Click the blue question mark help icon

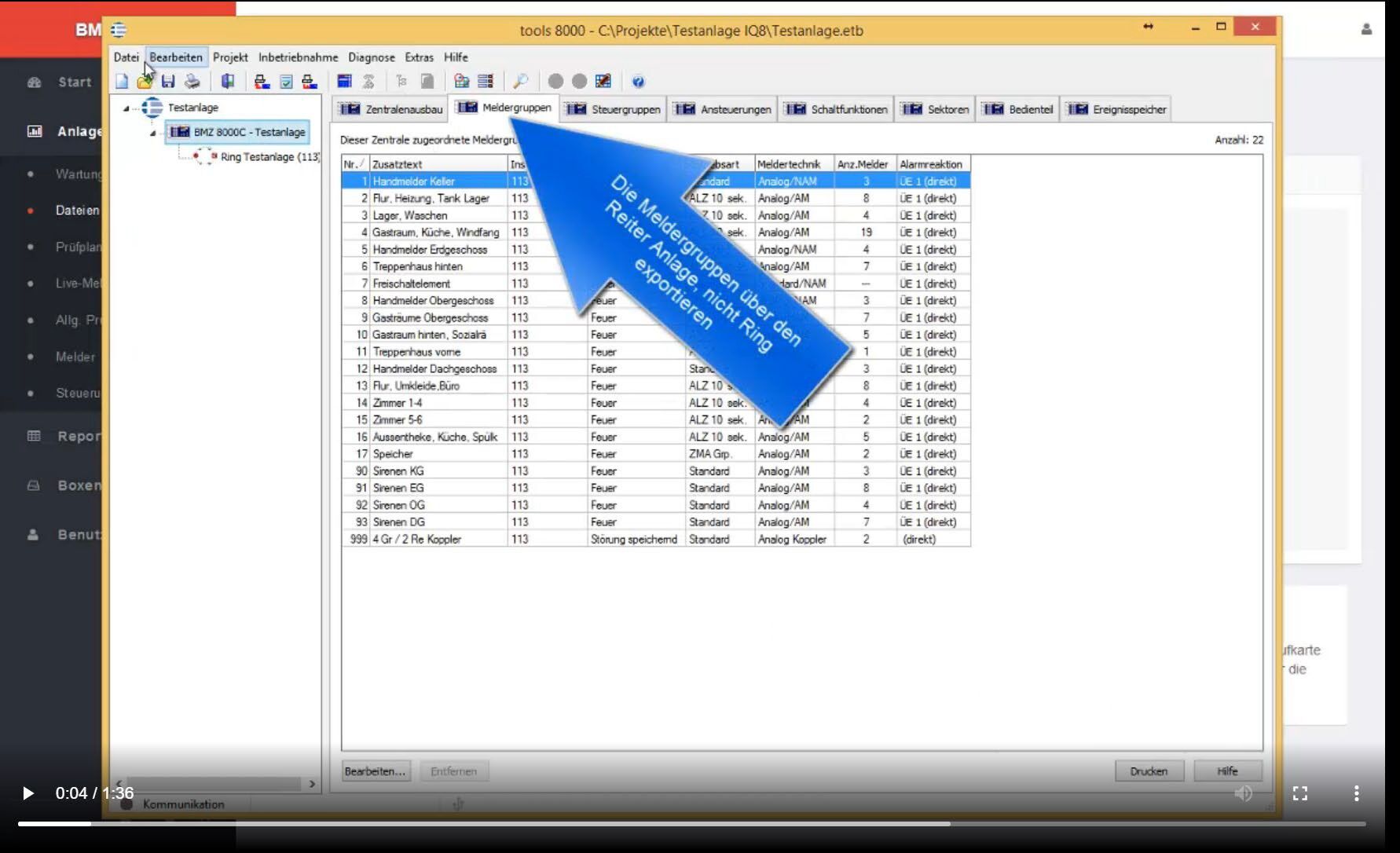638,81
